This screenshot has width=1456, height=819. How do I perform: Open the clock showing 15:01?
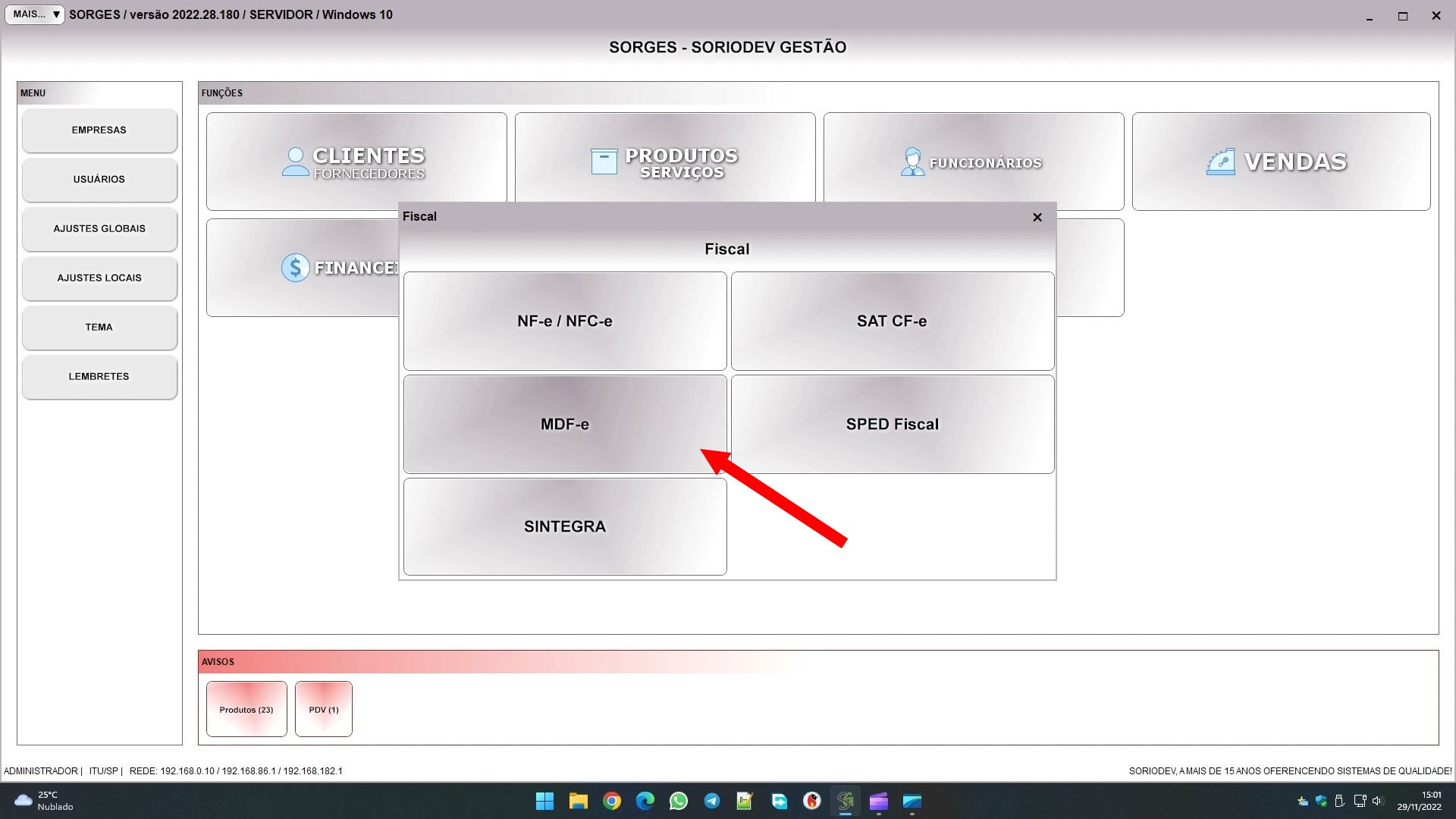(x=1420, y=802)
